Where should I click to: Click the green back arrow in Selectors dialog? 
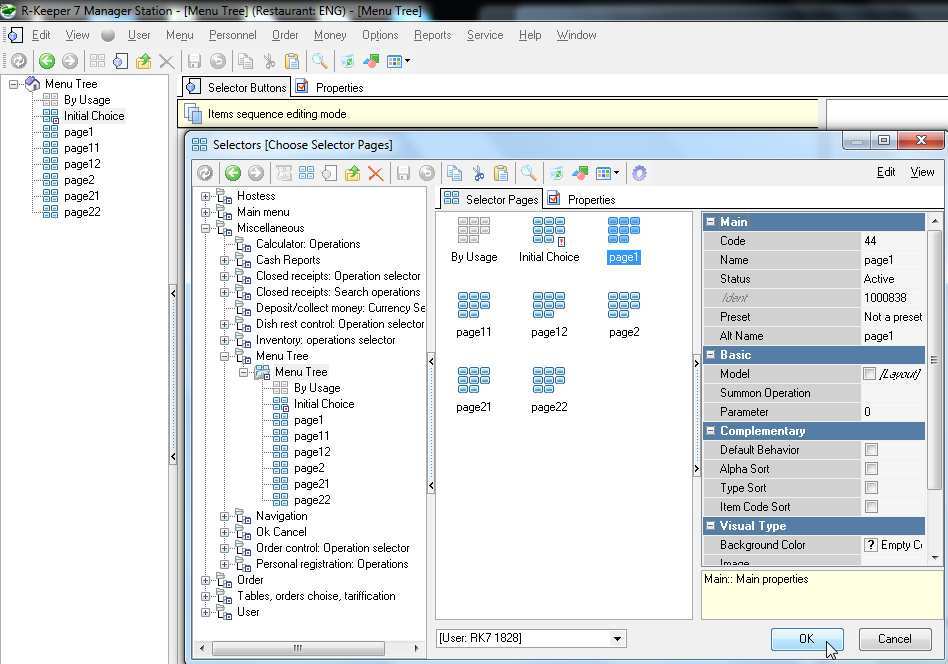click(x=233, y=174)
